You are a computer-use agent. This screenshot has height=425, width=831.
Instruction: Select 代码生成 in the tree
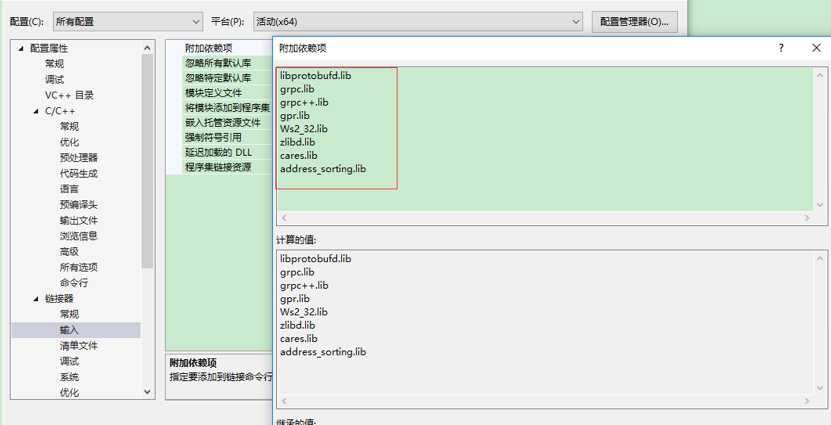click(x=78, y=174)
